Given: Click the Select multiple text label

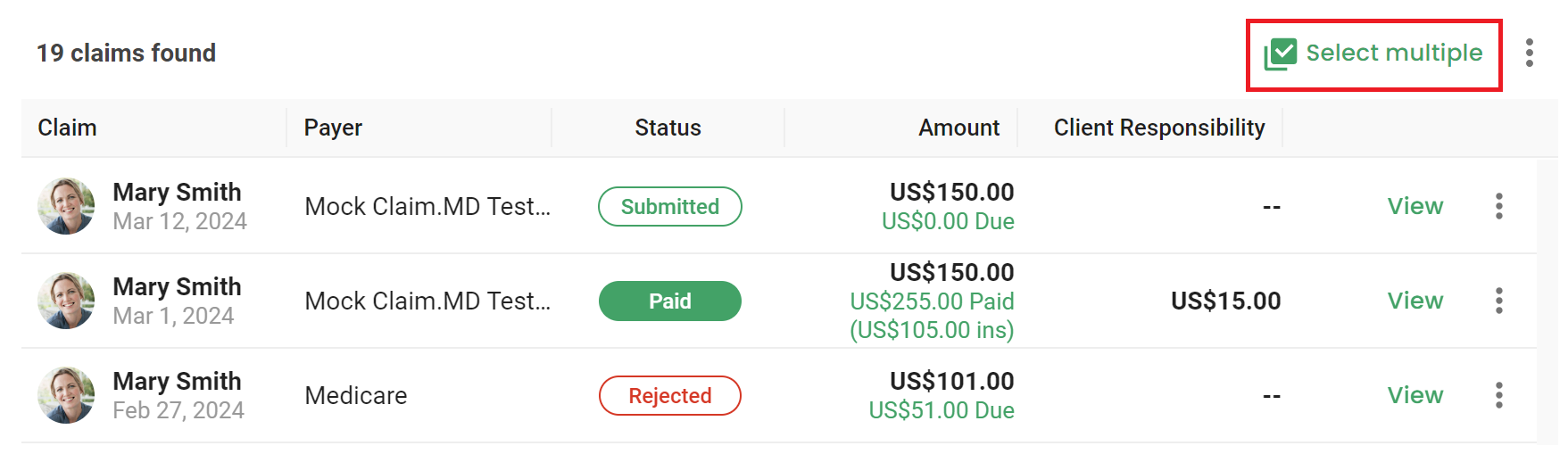Looking at the screenshot, I should point(1394,54).
